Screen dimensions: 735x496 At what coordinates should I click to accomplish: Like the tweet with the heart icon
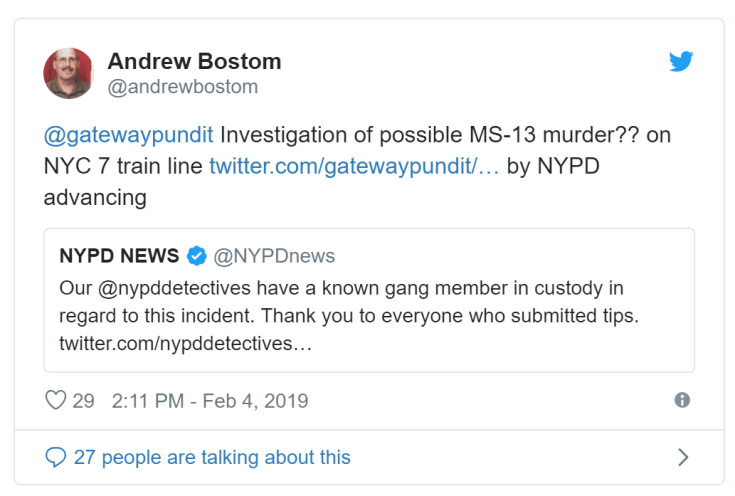[x=56, y=401]
